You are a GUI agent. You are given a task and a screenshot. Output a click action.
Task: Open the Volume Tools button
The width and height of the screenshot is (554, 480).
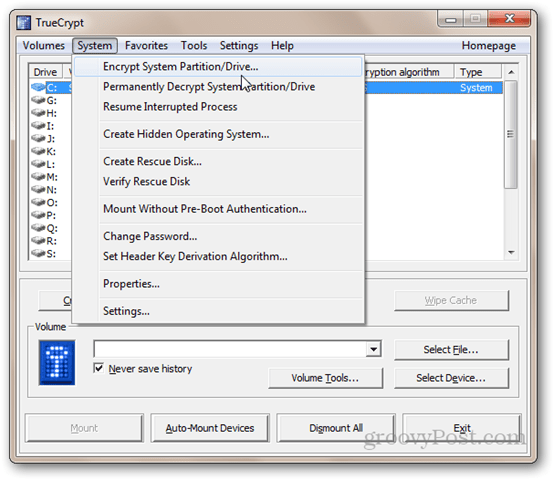pos(325,378)
